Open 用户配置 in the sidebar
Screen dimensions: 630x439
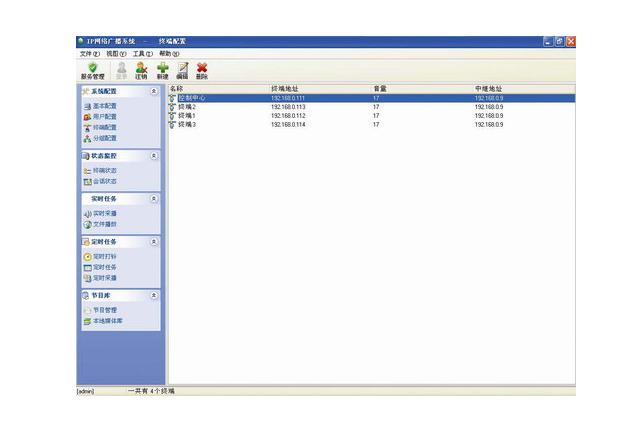[x=100, y=117]
